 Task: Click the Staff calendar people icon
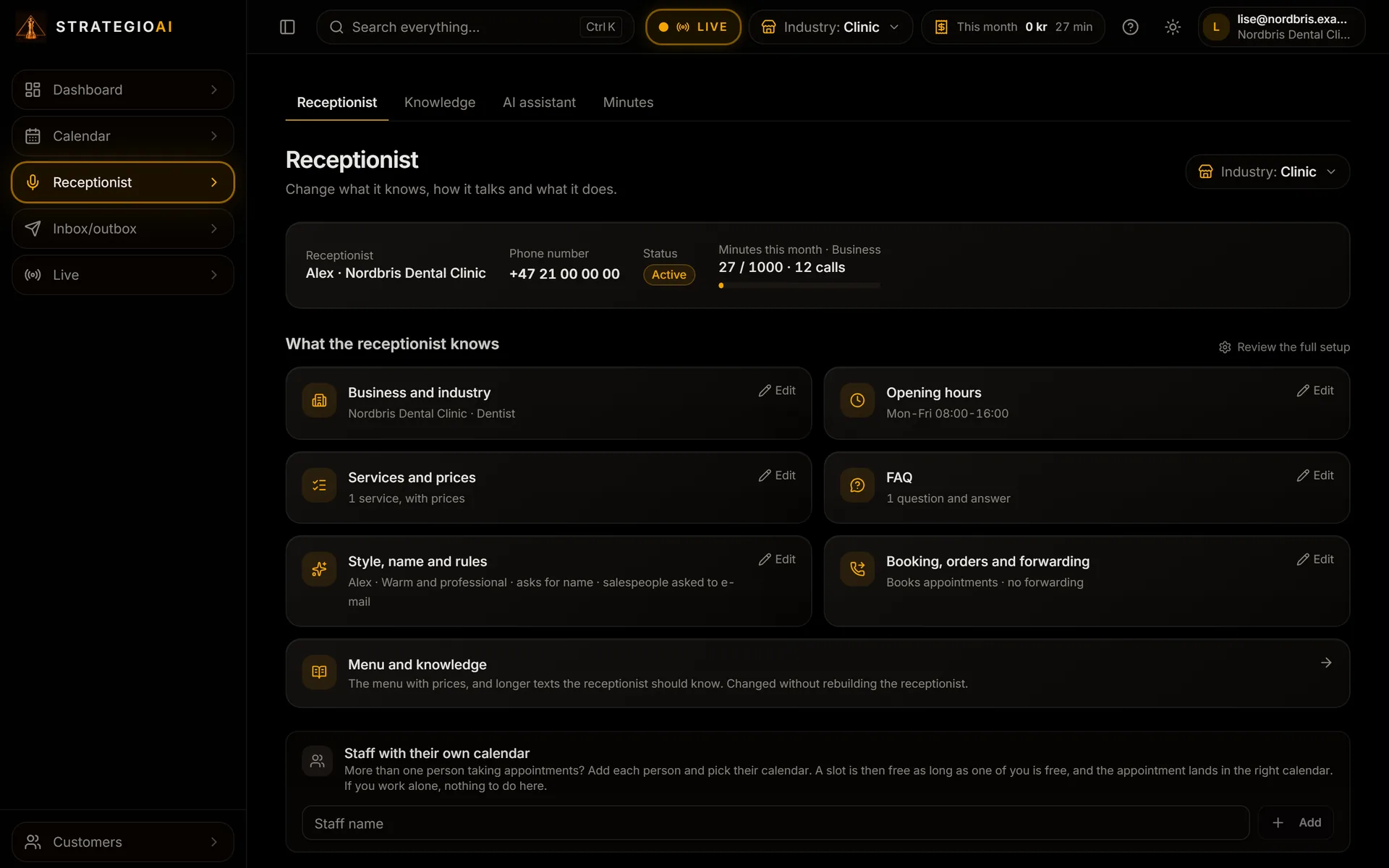point(317,761)
